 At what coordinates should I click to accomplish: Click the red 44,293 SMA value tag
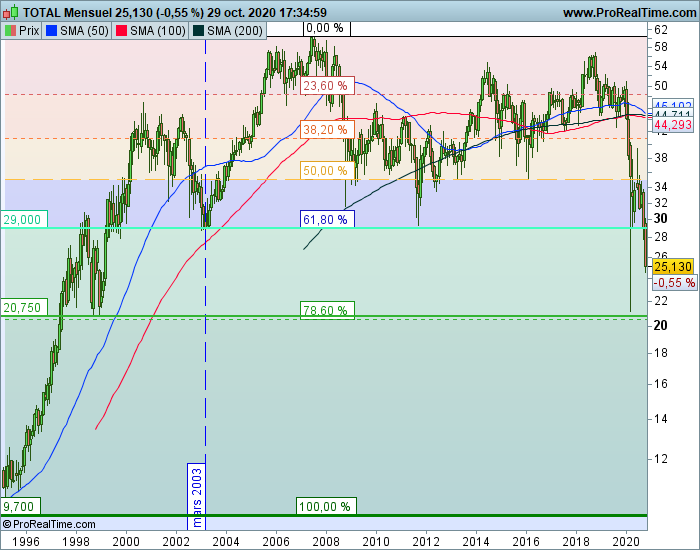(673, 125)
